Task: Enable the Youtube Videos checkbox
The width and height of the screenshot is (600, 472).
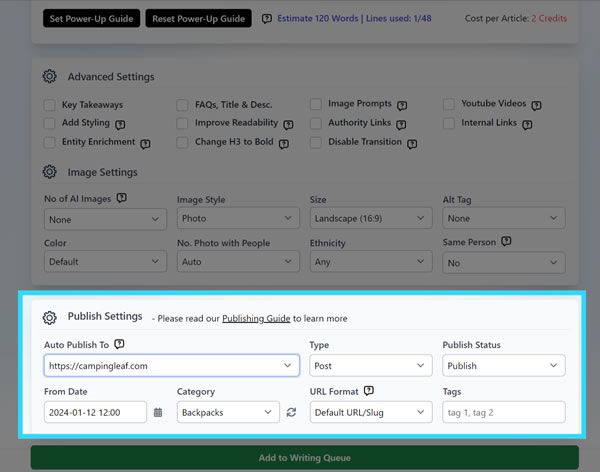Action: 448,104
